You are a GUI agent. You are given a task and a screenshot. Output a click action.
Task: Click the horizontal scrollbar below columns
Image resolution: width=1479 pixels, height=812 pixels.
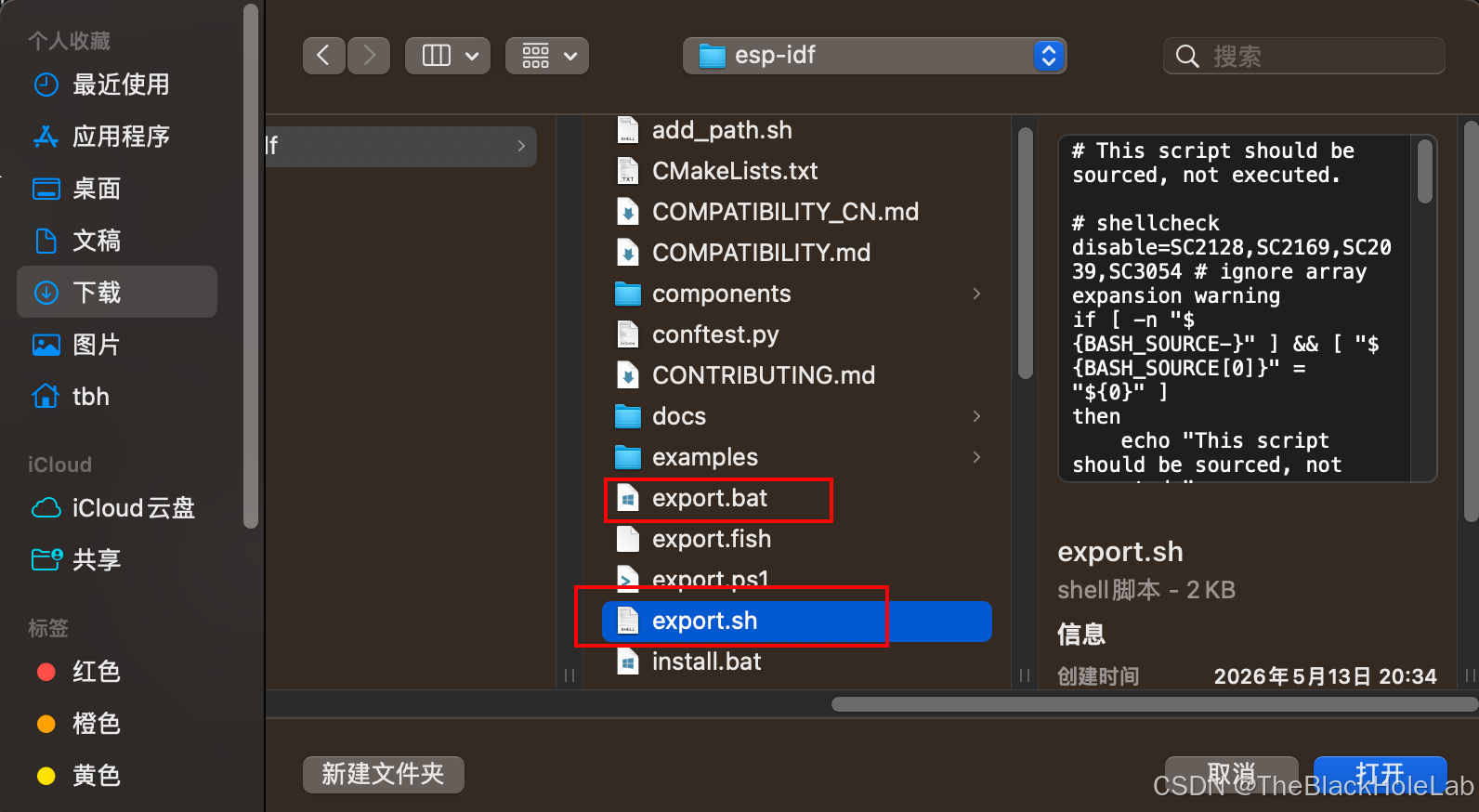coord(1154,704)
